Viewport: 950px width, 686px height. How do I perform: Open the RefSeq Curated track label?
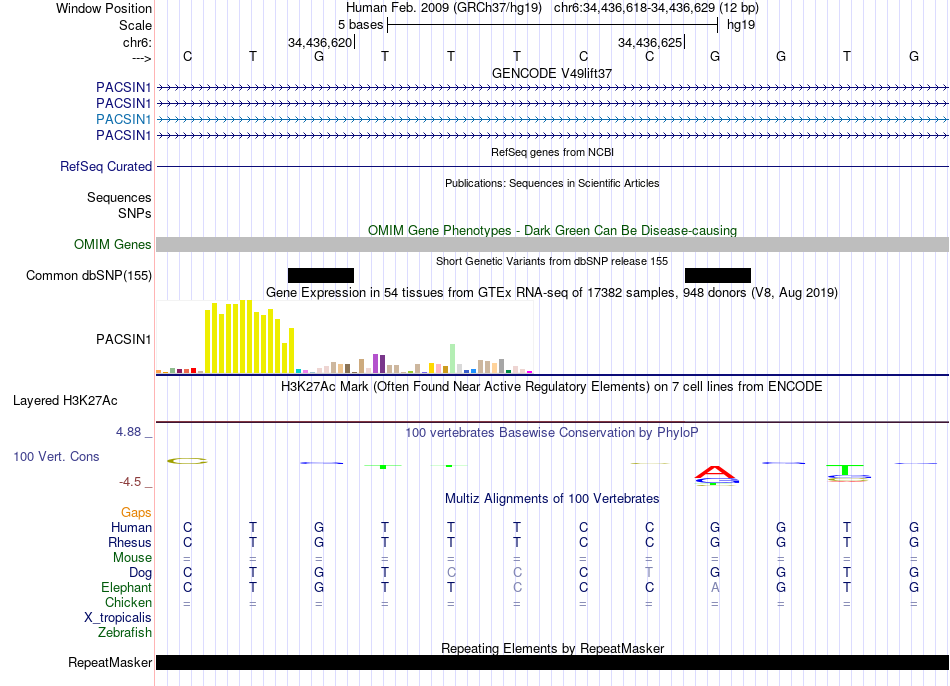[106, 166]
